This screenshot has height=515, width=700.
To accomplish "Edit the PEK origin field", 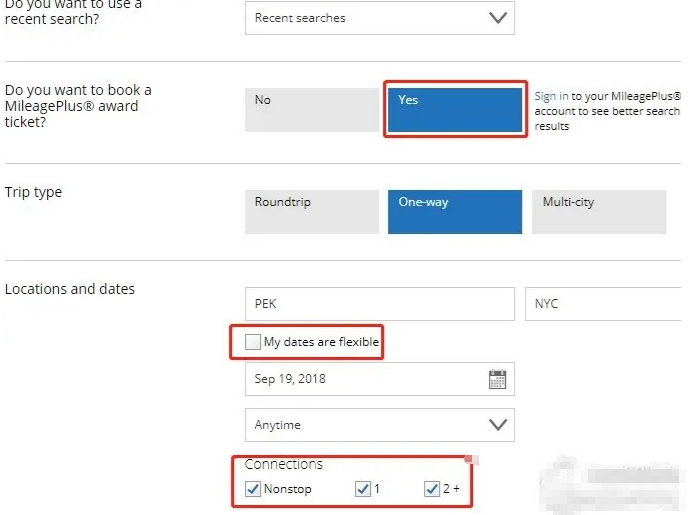I will [x=379, y=304].
